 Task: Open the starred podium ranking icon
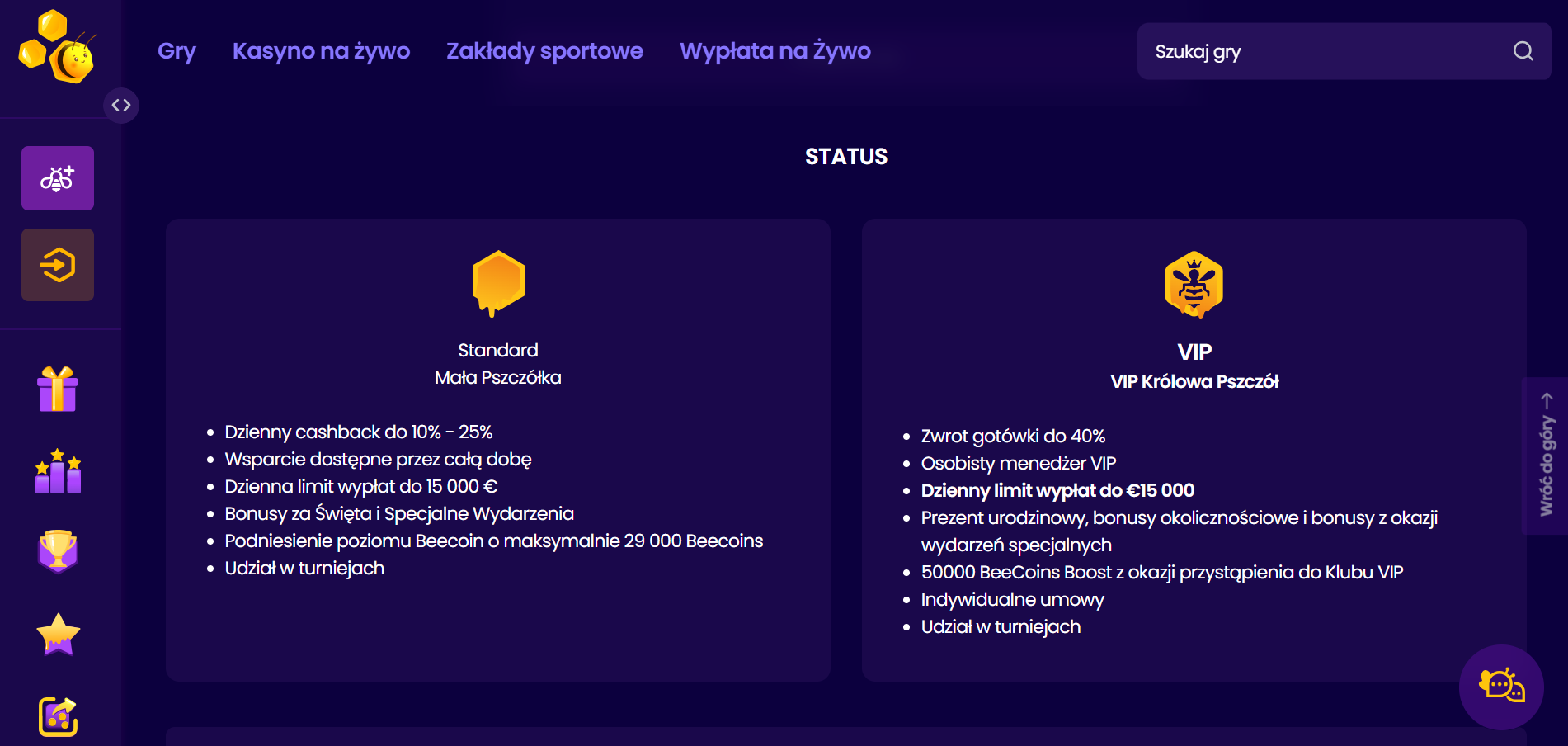58,472
